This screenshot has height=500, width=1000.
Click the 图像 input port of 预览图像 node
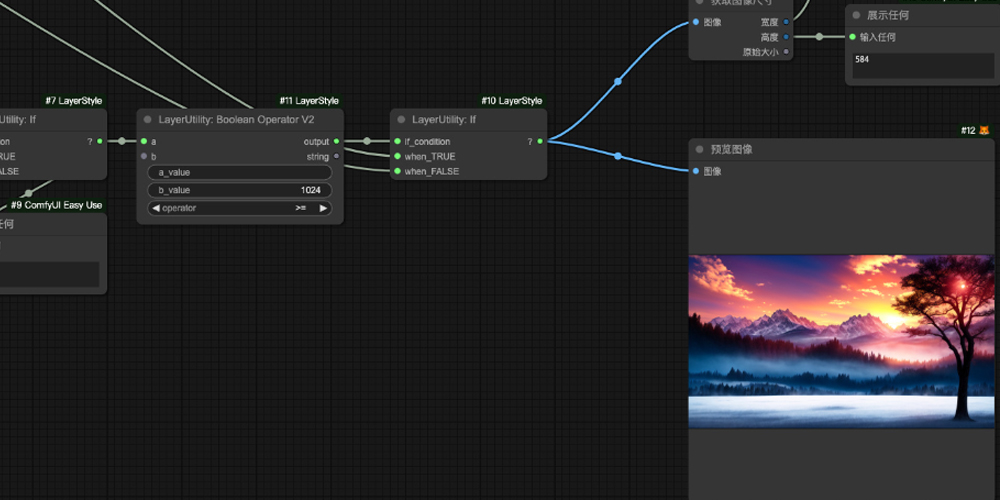[696, 171]
